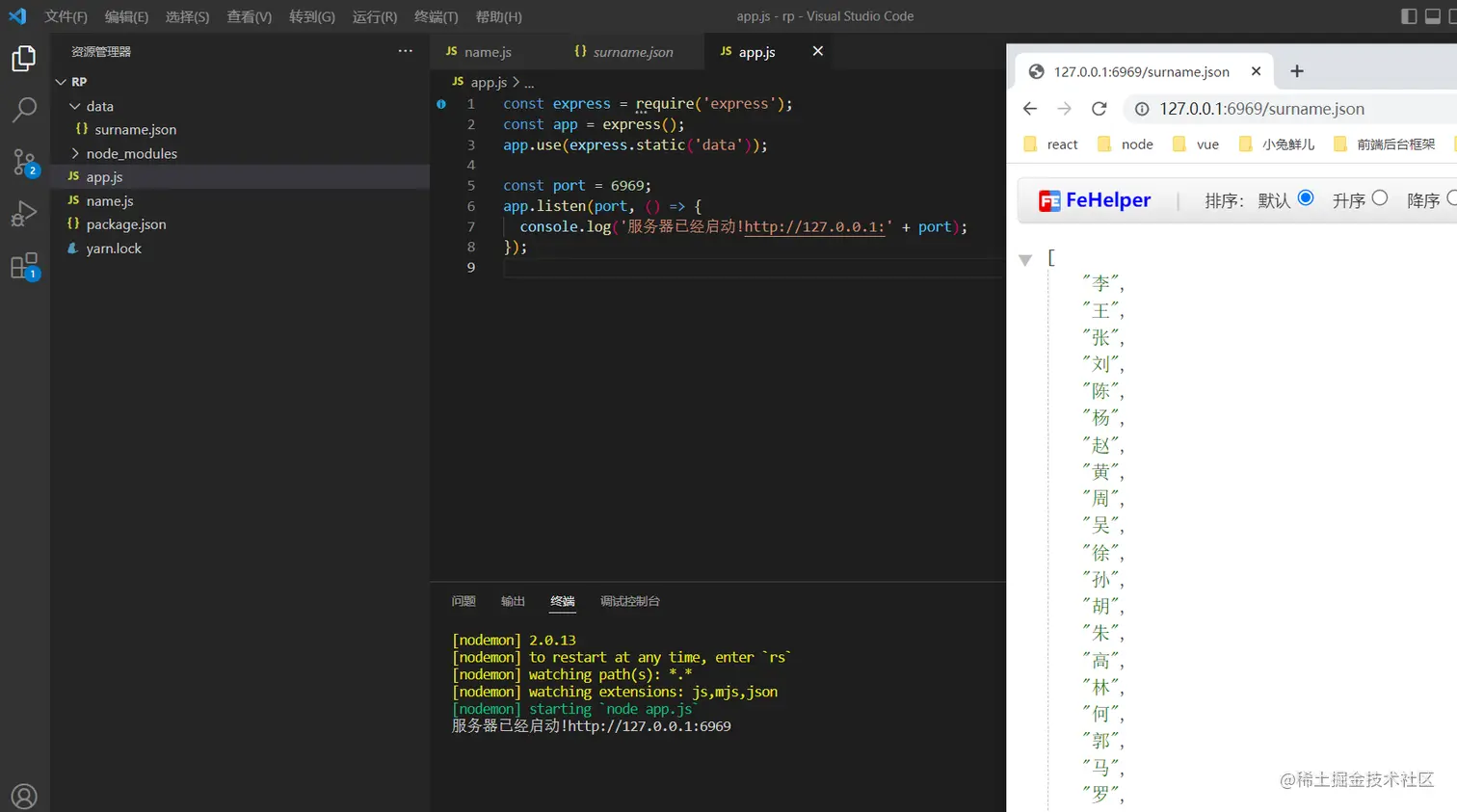Click the site info icon in address bar
The height and width of the screenshot is (812, 1457).
pyautogui.click(x=1142, y=109)
